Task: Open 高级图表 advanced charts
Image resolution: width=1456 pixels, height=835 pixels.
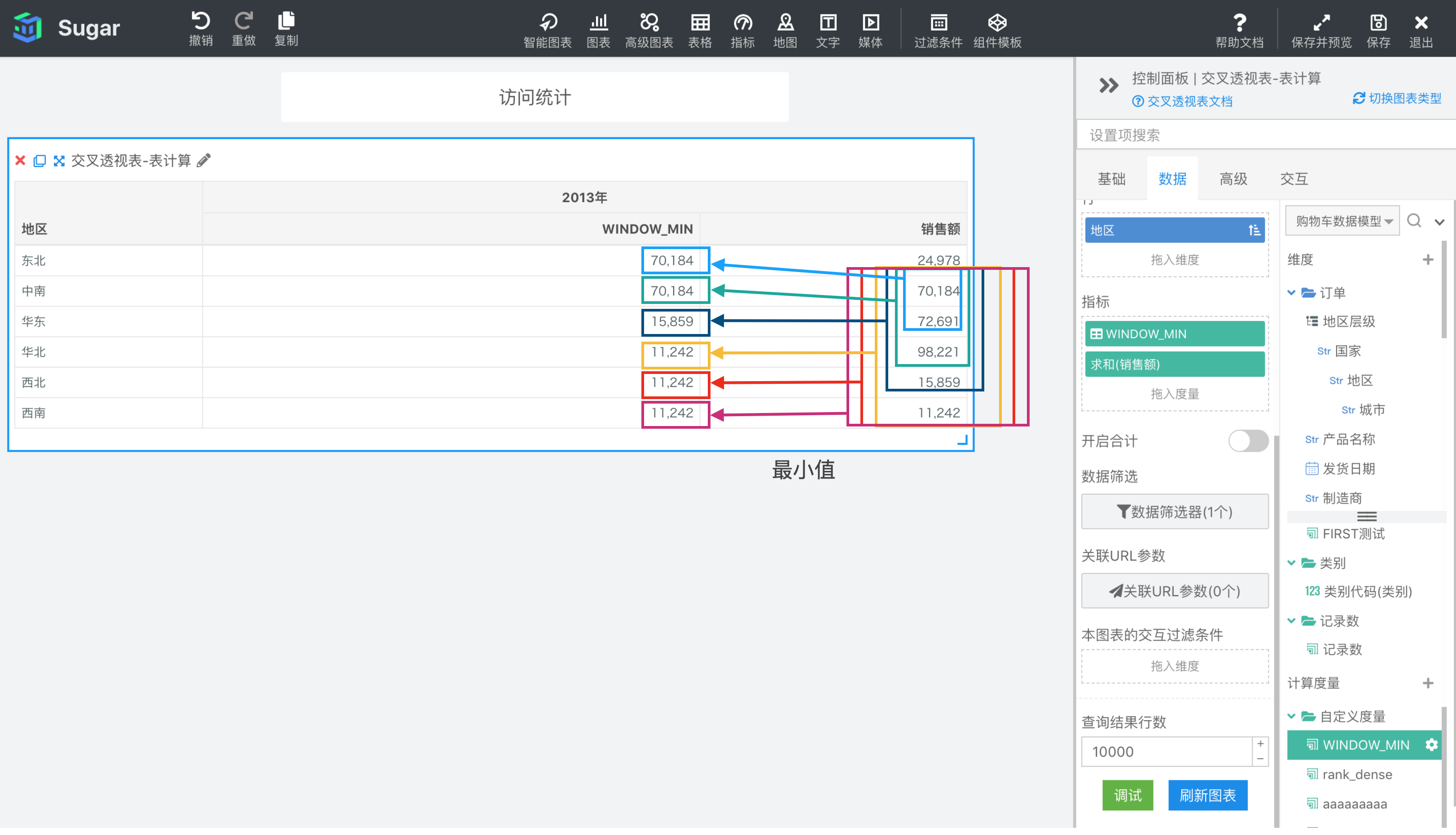Action: 649,31
